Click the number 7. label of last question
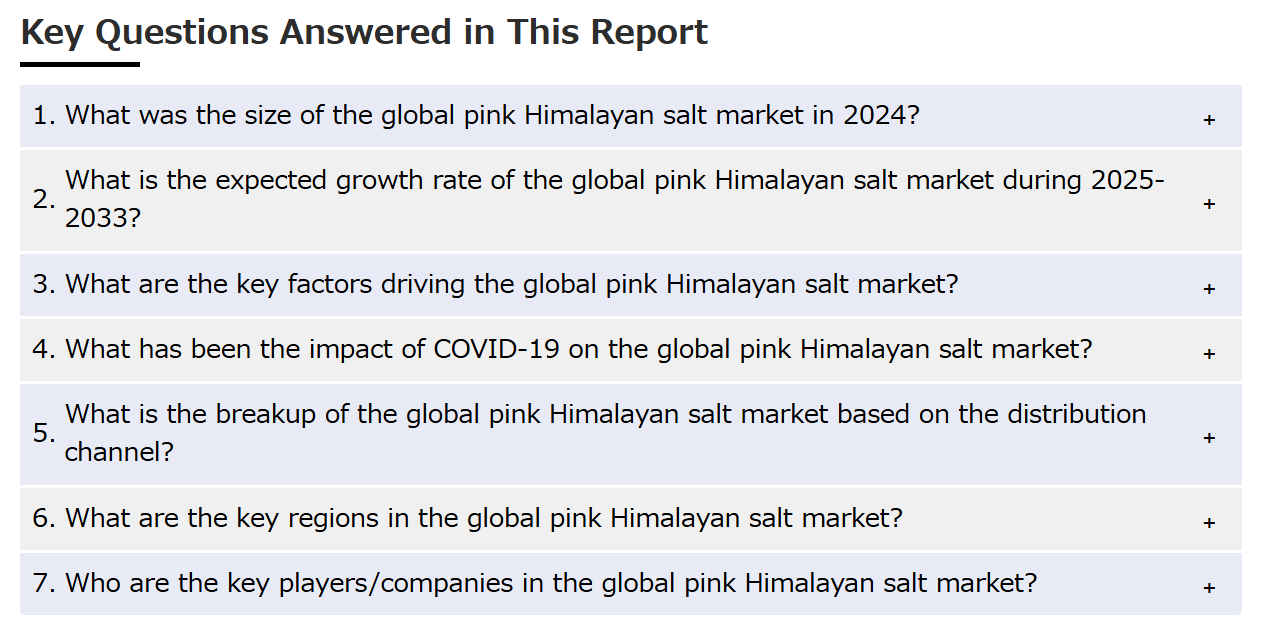 tap(44, 583)
